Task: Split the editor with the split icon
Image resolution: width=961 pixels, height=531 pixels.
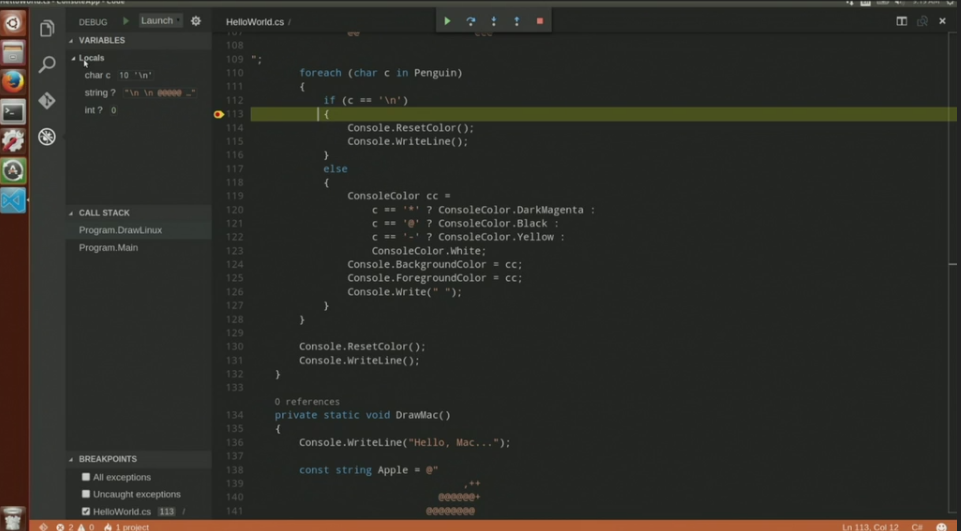Action: click(901, 21)
